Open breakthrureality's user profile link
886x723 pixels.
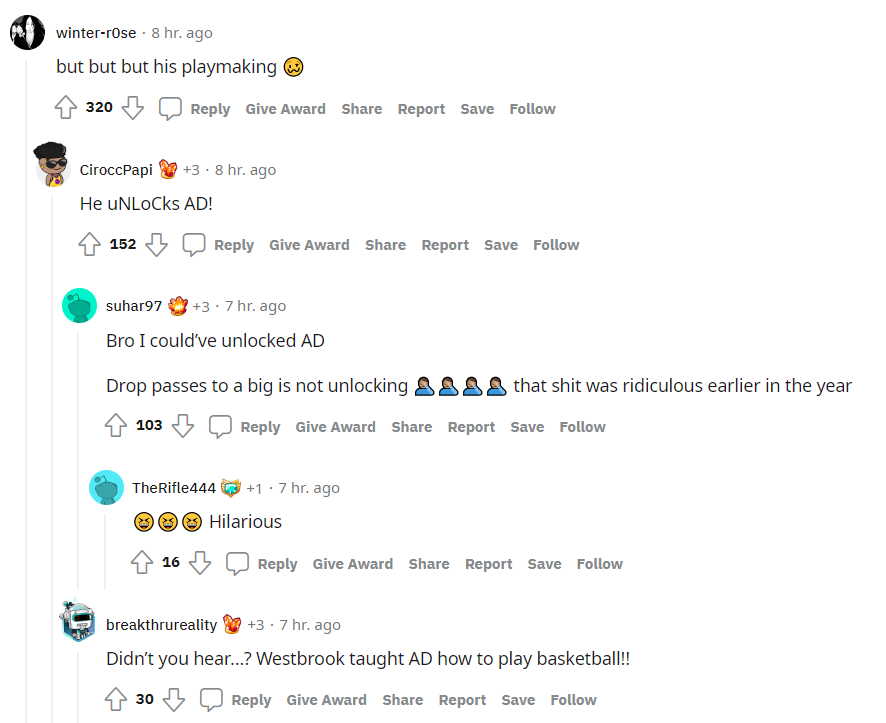[162, 625]
